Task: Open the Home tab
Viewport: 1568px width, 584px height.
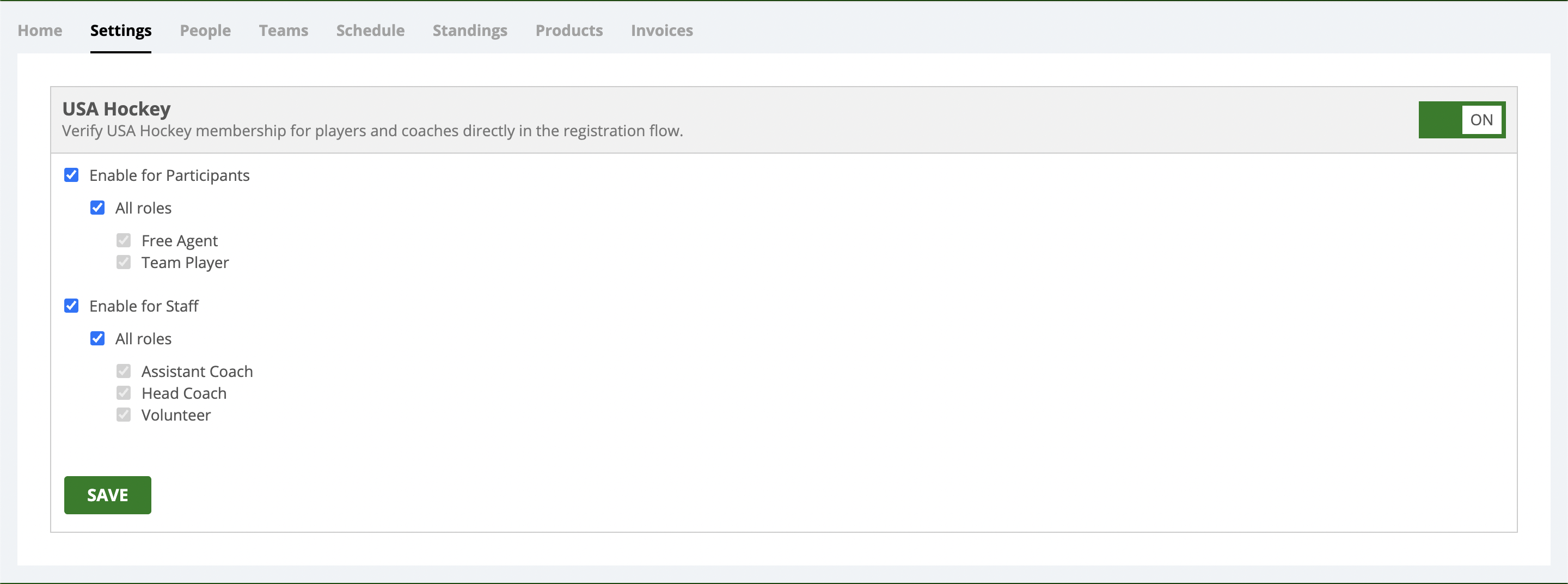Action: point(40,31)
